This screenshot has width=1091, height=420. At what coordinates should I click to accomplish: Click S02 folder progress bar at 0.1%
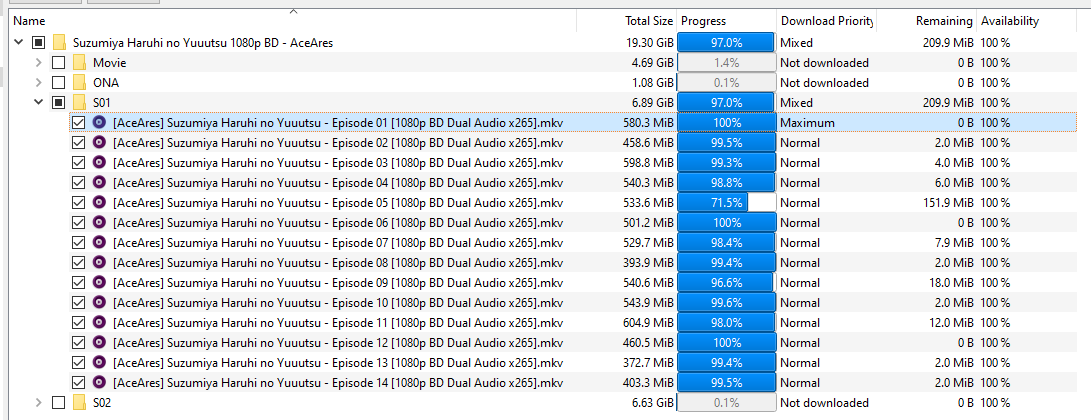coord(726,403)
